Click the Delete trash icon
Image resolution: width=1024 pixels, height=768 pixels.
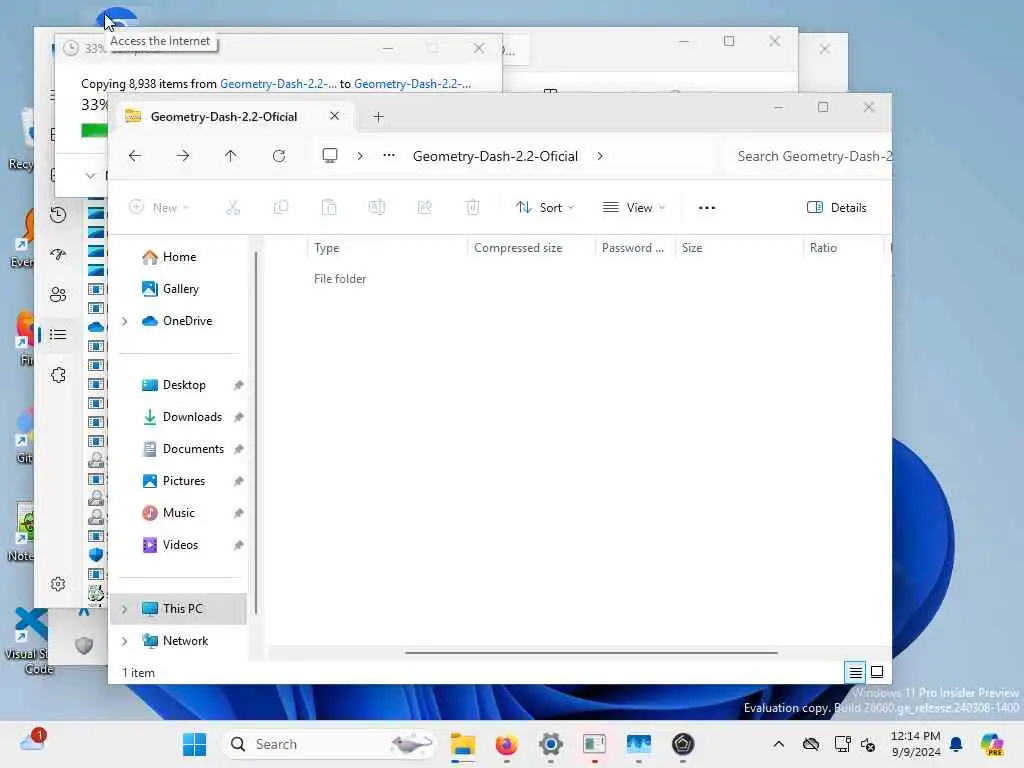(473, 208)
